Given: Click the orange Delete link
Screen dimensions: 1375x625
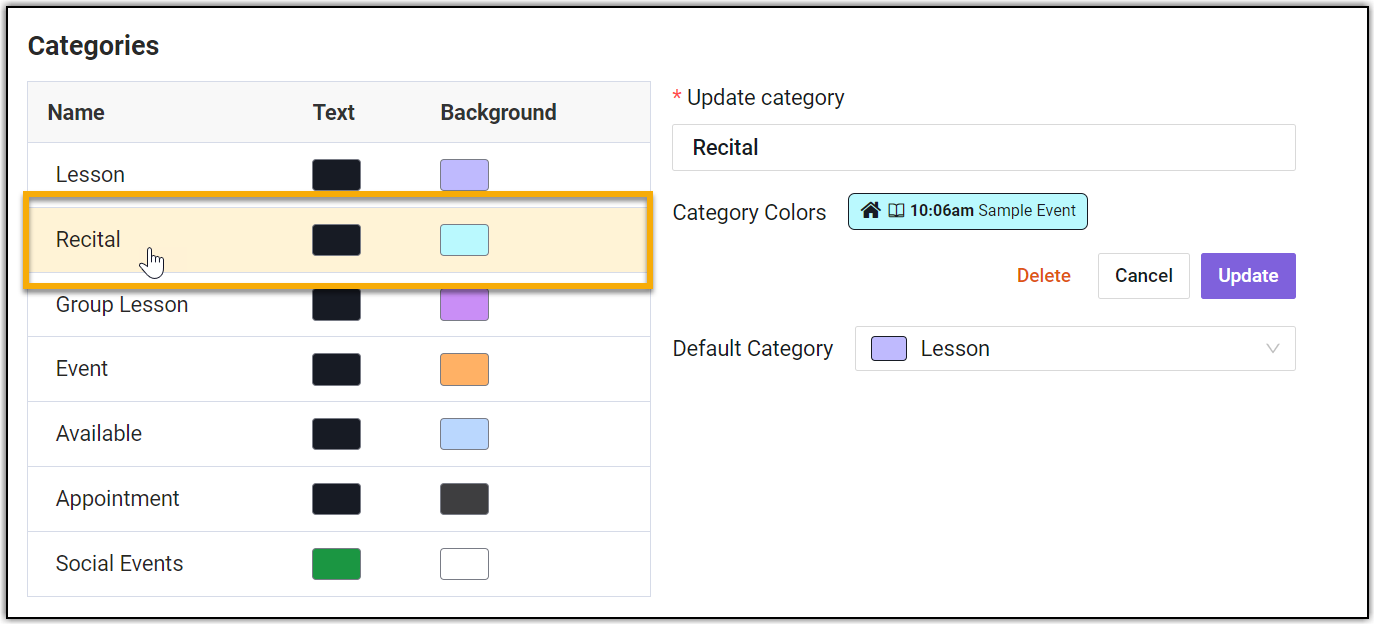Looking at the screenshot, I should click(1043, 276).
